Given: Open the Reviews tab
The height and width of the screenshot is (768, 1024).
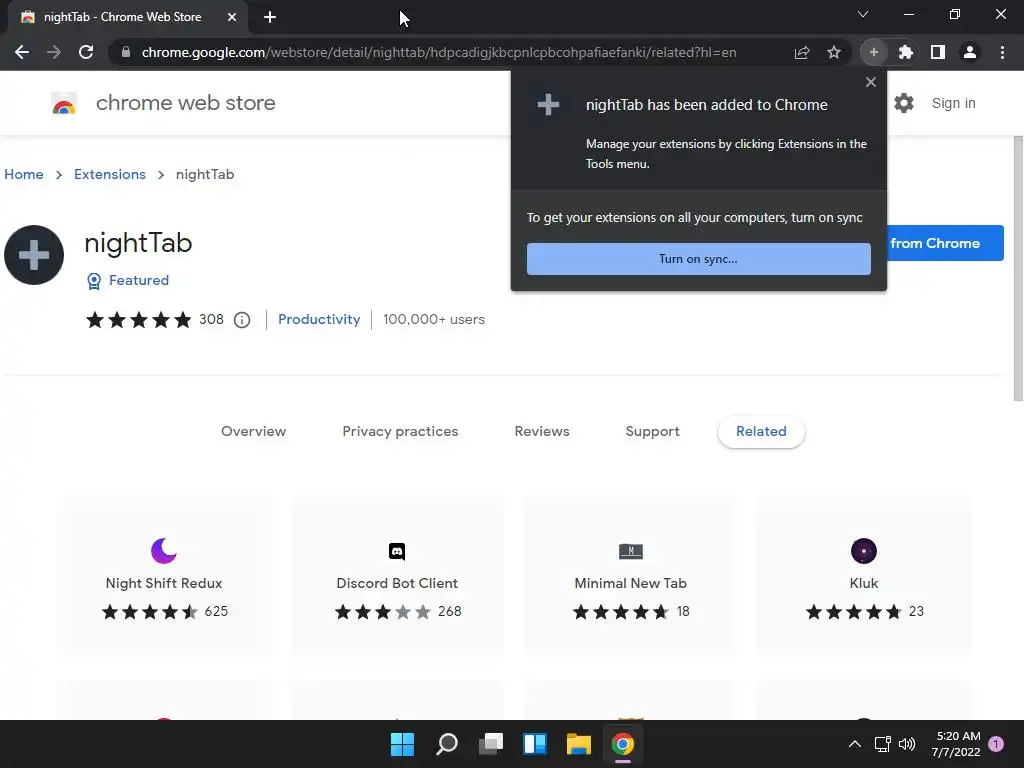Looking at the screenshot, I should (x=542, y=431).
